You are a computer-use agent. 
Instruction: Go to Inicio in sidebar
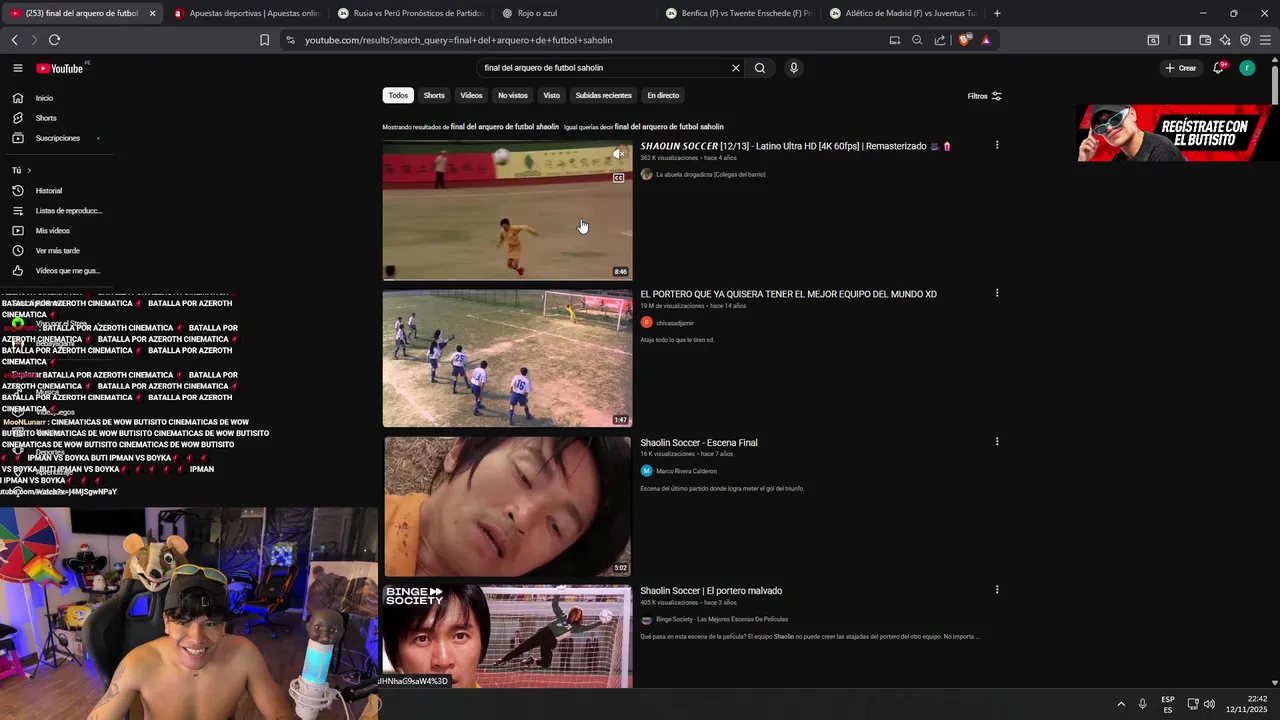click(x=45, y=98)
